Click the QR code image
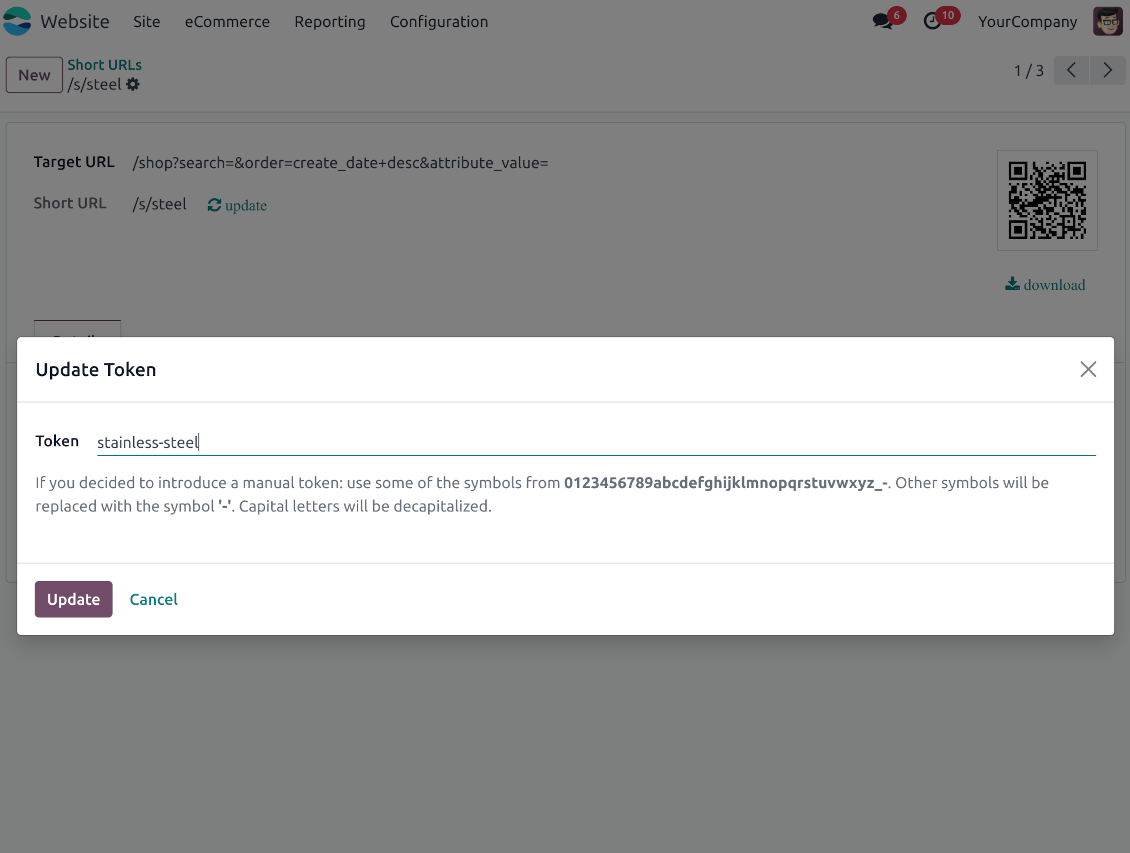The height and width of the screenshot is (853, 1130). pyautogui.click(x=1047, y=200)
